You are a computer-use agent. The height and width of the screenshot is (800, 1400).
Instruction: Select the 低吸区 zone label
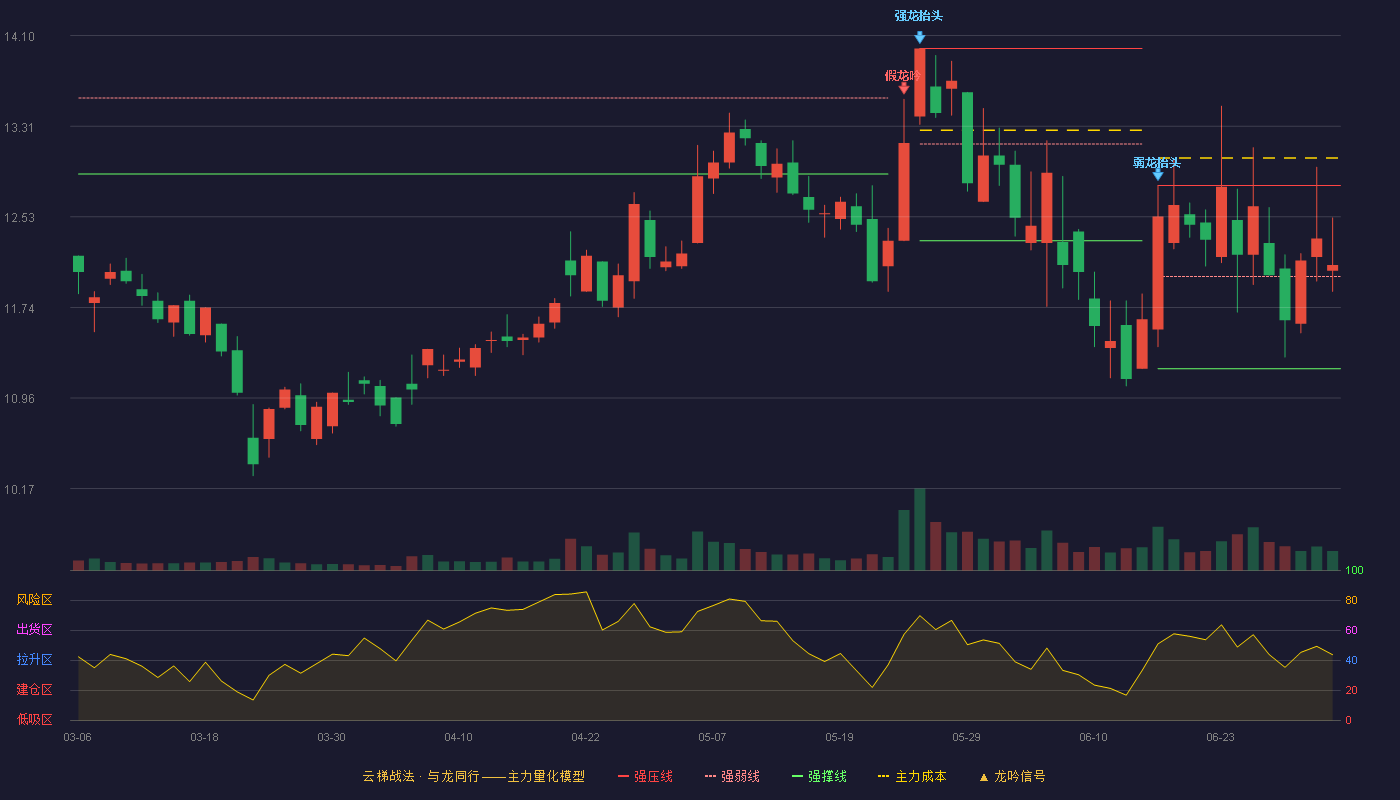pos(34,719)
